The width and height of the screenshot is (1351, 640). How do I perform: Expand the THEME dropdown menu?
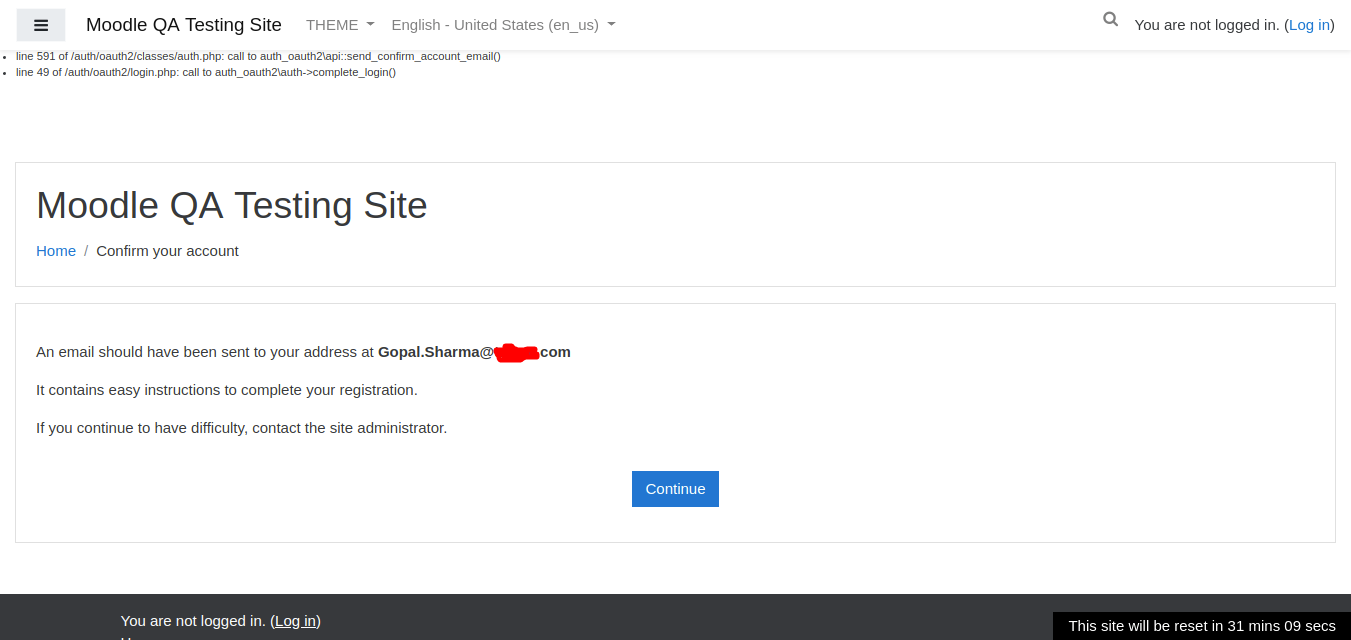point(340,25)
